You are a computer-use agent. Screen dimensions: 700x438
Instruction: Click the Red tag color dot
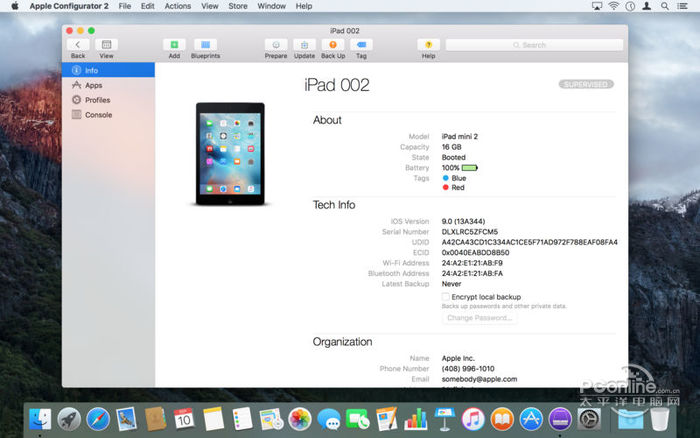[445, 188]
